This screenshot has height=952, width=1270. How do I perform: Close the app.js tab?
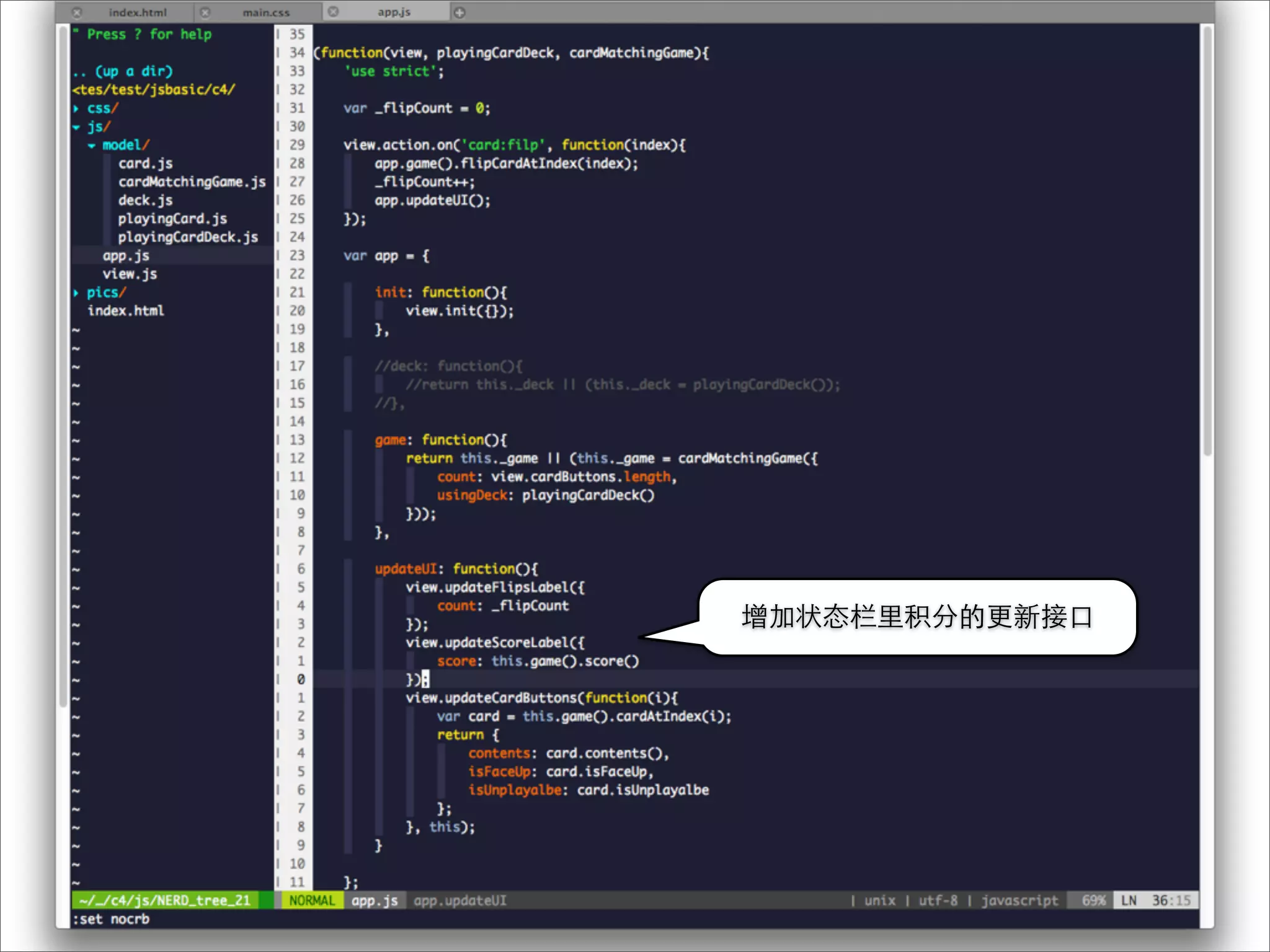point(333,12)
